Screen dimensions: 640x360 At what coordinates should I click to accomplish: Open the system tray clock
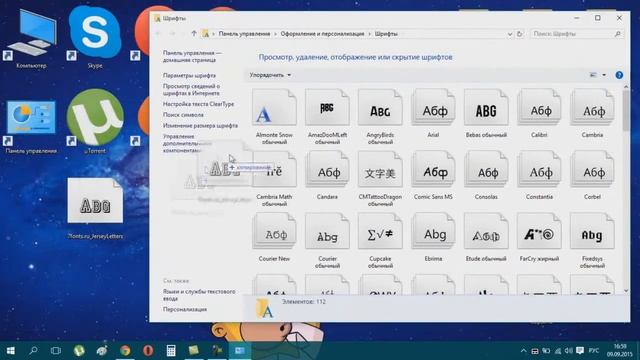pos(620,350)
